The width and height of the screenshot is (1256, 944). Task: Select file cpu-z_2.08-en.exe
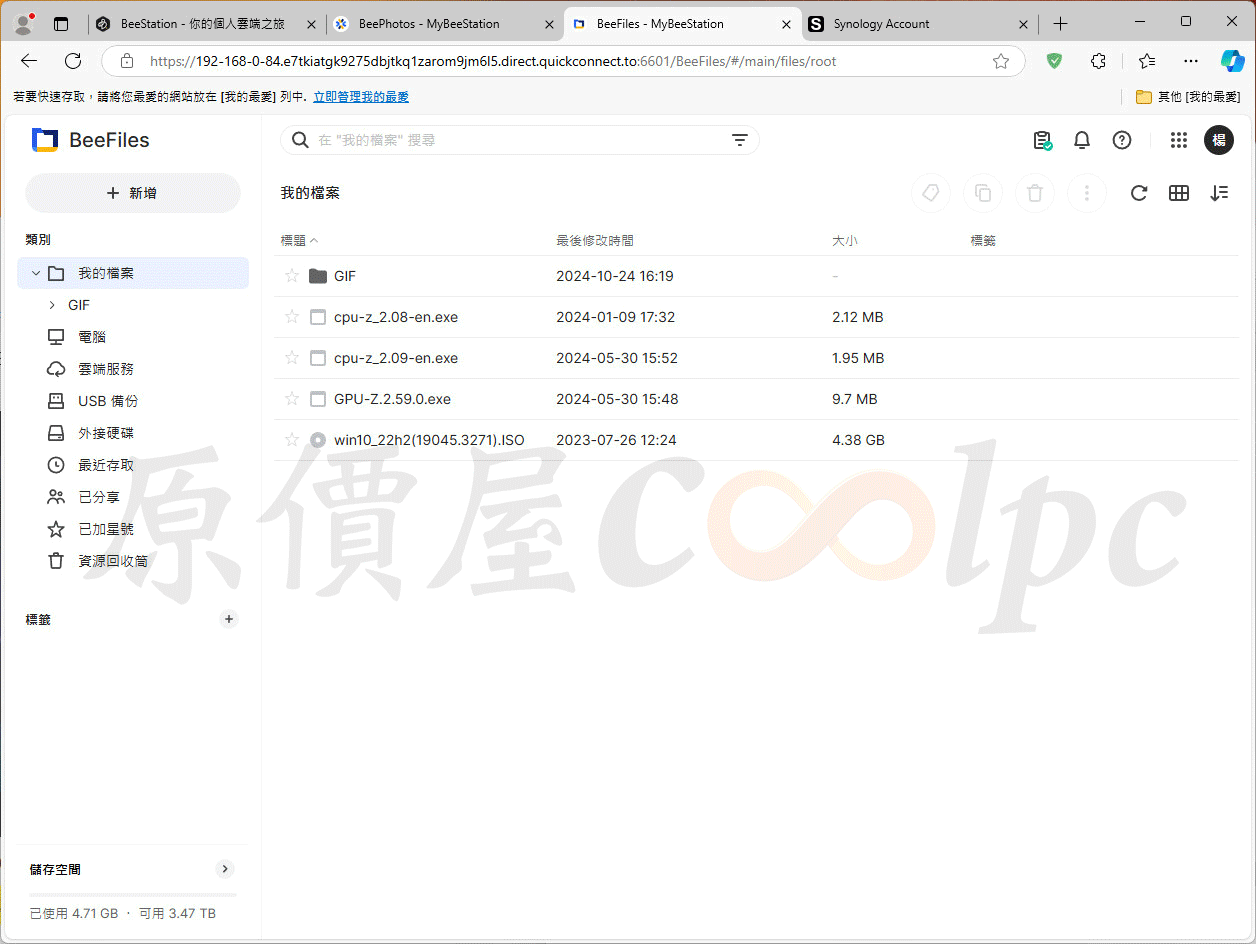pyautogui.click(x=757, y=317)
